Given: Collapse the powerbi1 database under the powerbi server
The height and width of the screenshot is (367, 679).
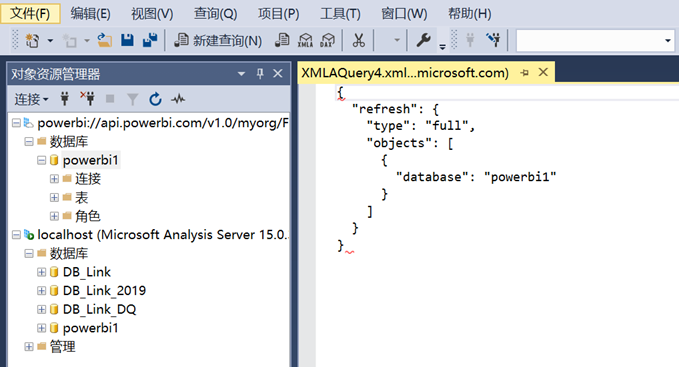Looking at the screenshot, I should 41,160.
